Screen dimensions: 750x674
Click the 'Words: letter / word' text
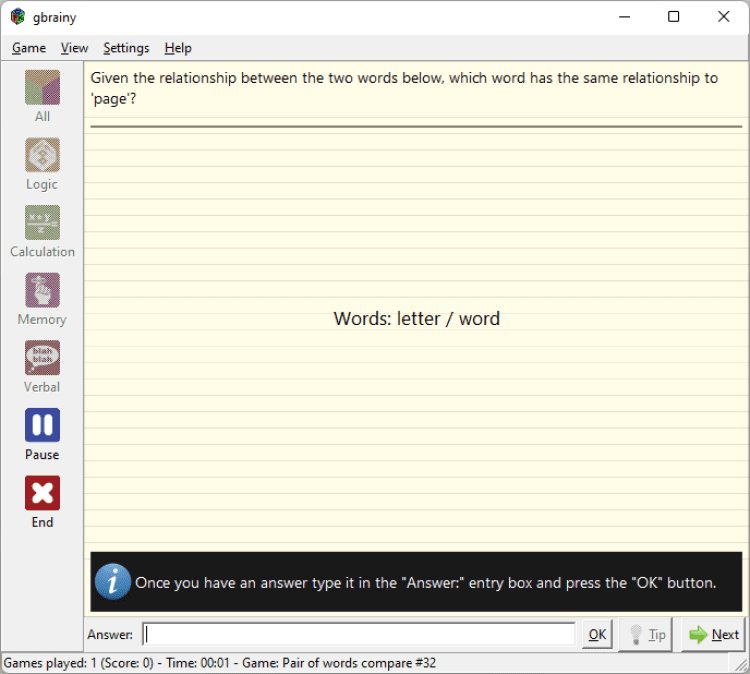(x=417, y=319)
